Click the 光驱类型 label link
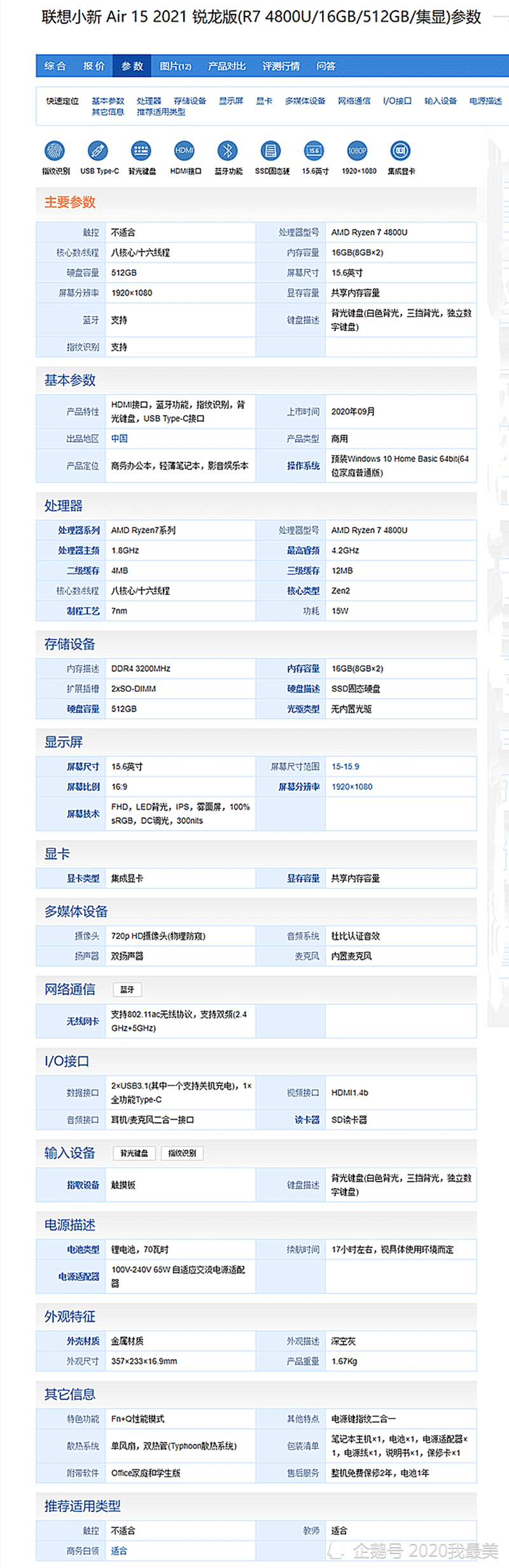 tap(303, 709)
